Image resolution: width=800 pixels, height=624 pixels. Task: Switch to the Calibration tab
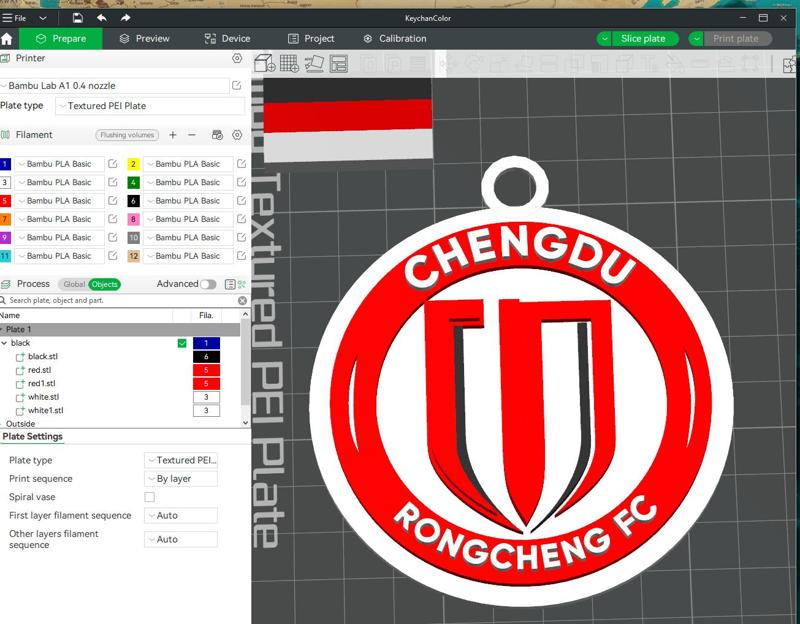pyautogui.click(x=395, y=39)
